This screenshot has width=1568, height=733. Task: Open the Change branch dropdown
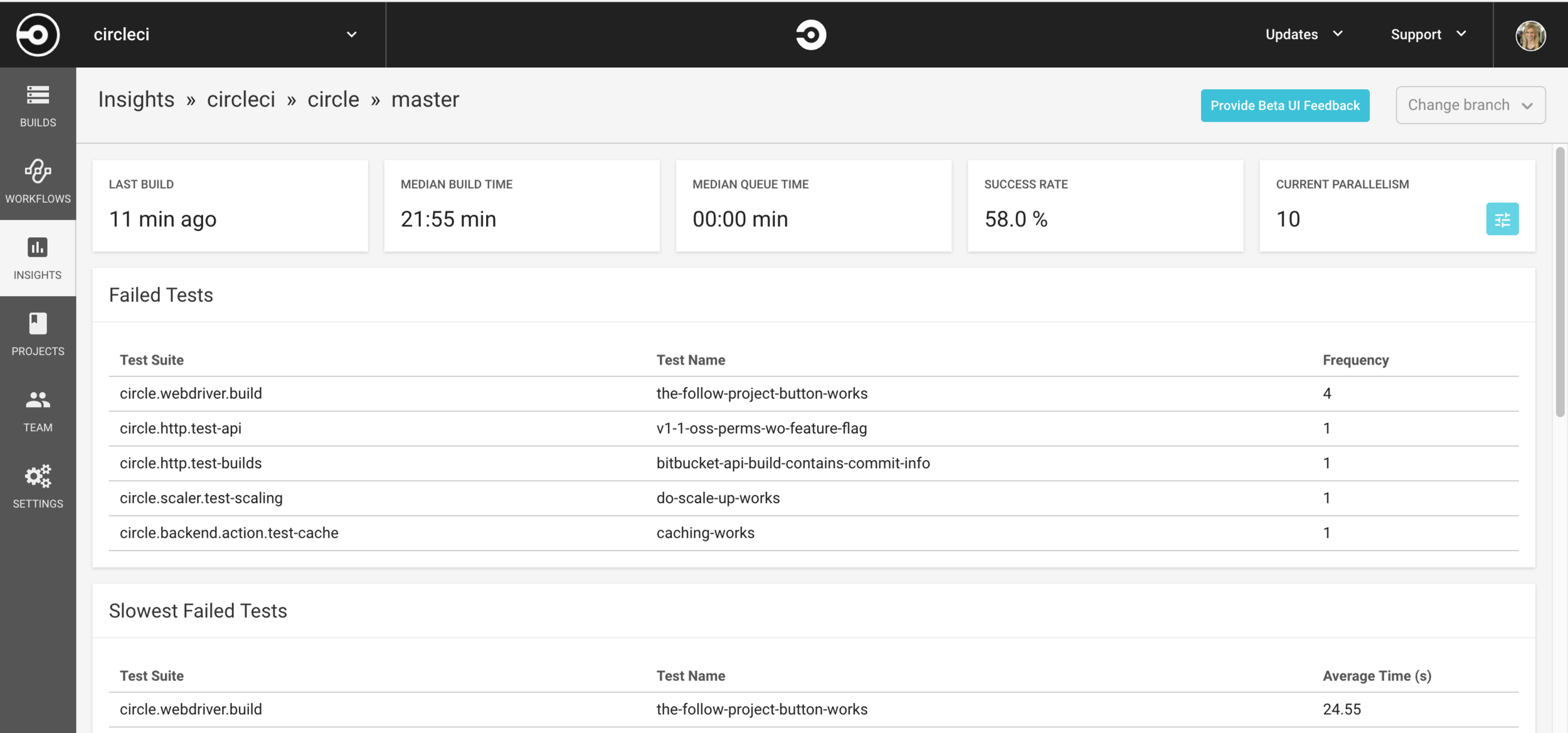tap(1470, 105)
